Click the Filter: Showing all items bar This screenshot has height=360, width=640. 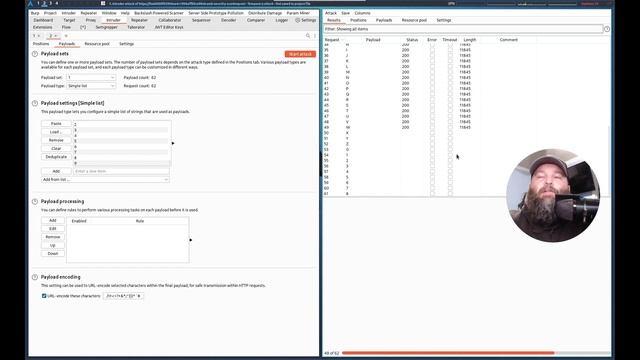[x=463, y=29]
